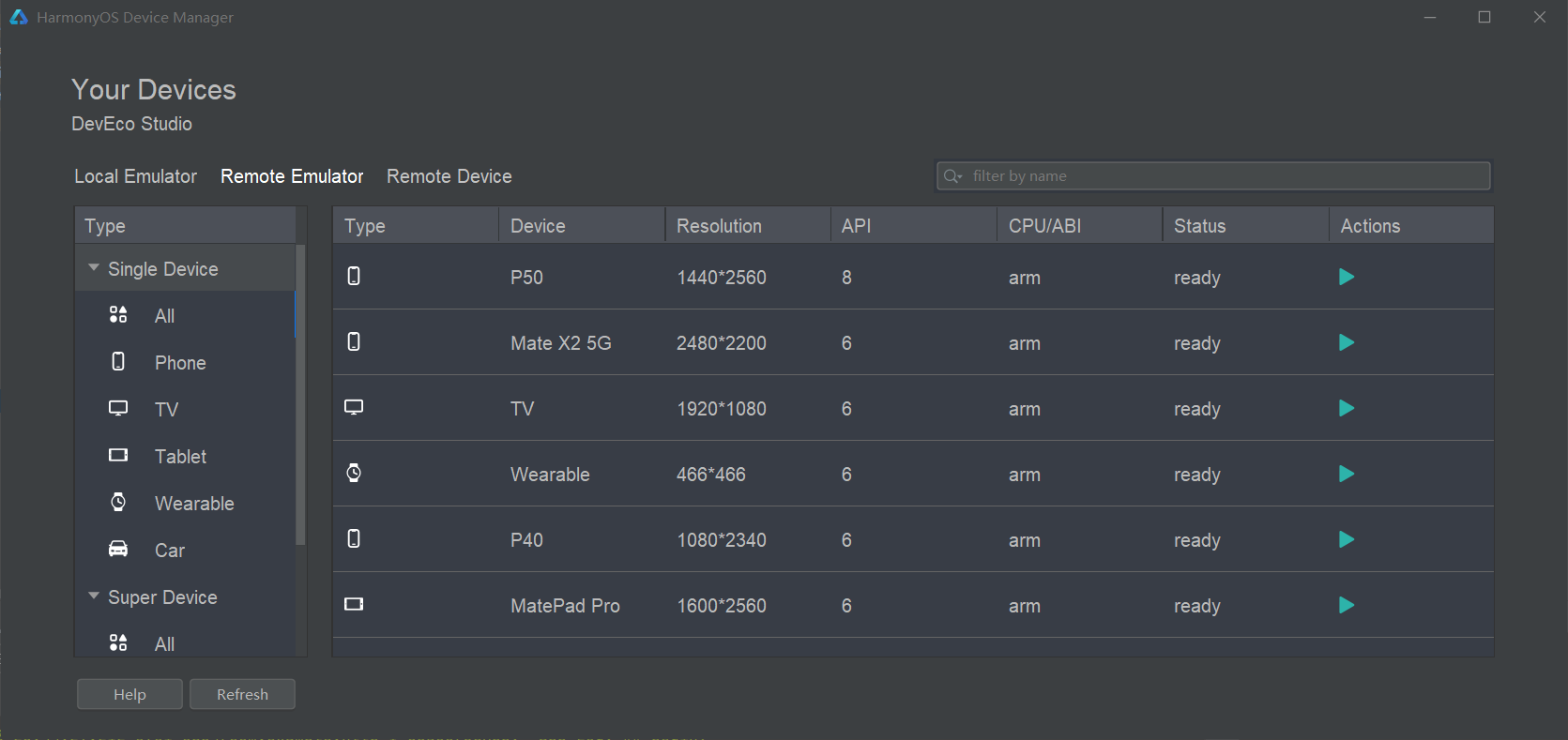This screenshot has height=740, width=1568.
Task: Select Tablet device type
Action: (x=181, y=457)
